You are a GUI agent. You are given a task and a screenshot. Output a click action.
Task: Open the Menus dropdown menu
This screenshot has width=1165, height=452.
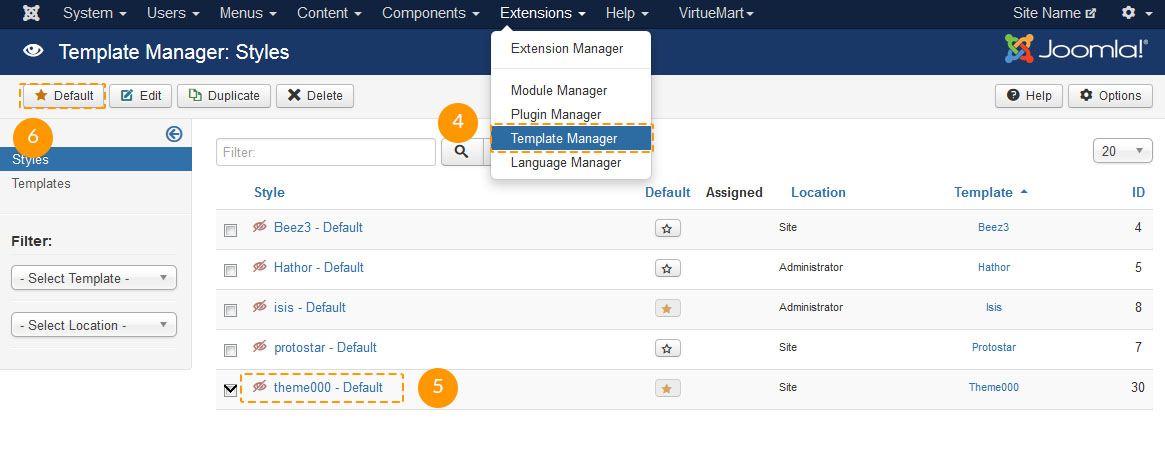pyautogui.click(x=248, y=13)
